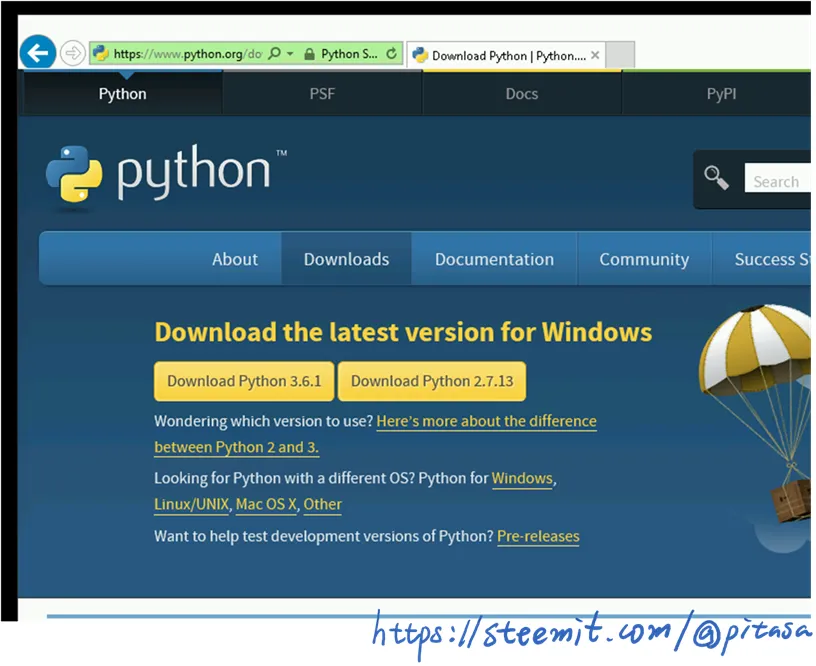Screen dimensions: 816x666
Task: Follow the Windows OS link
Action: pos(522,478)
